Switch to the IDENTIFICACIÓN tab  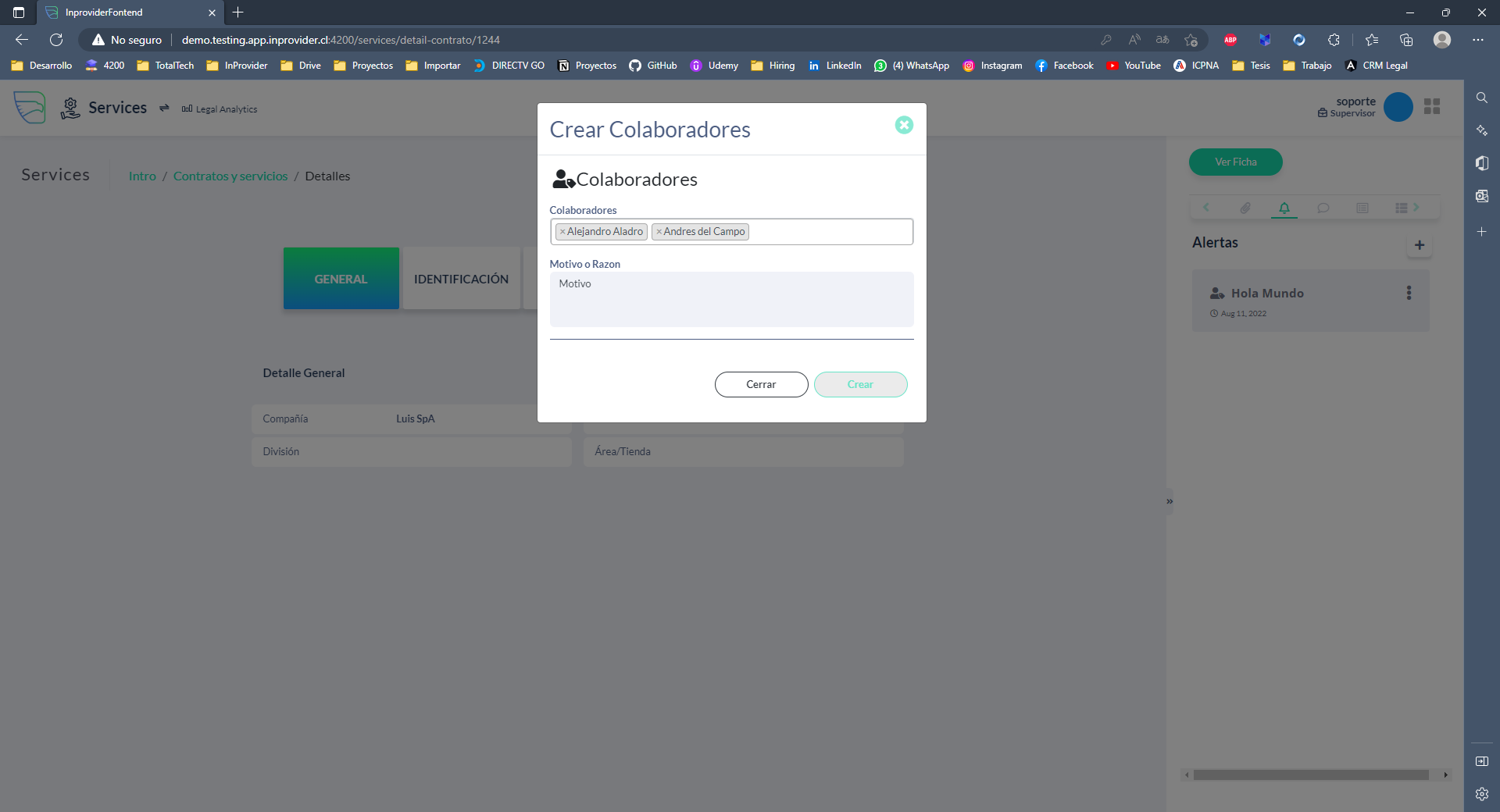point(461,279)
